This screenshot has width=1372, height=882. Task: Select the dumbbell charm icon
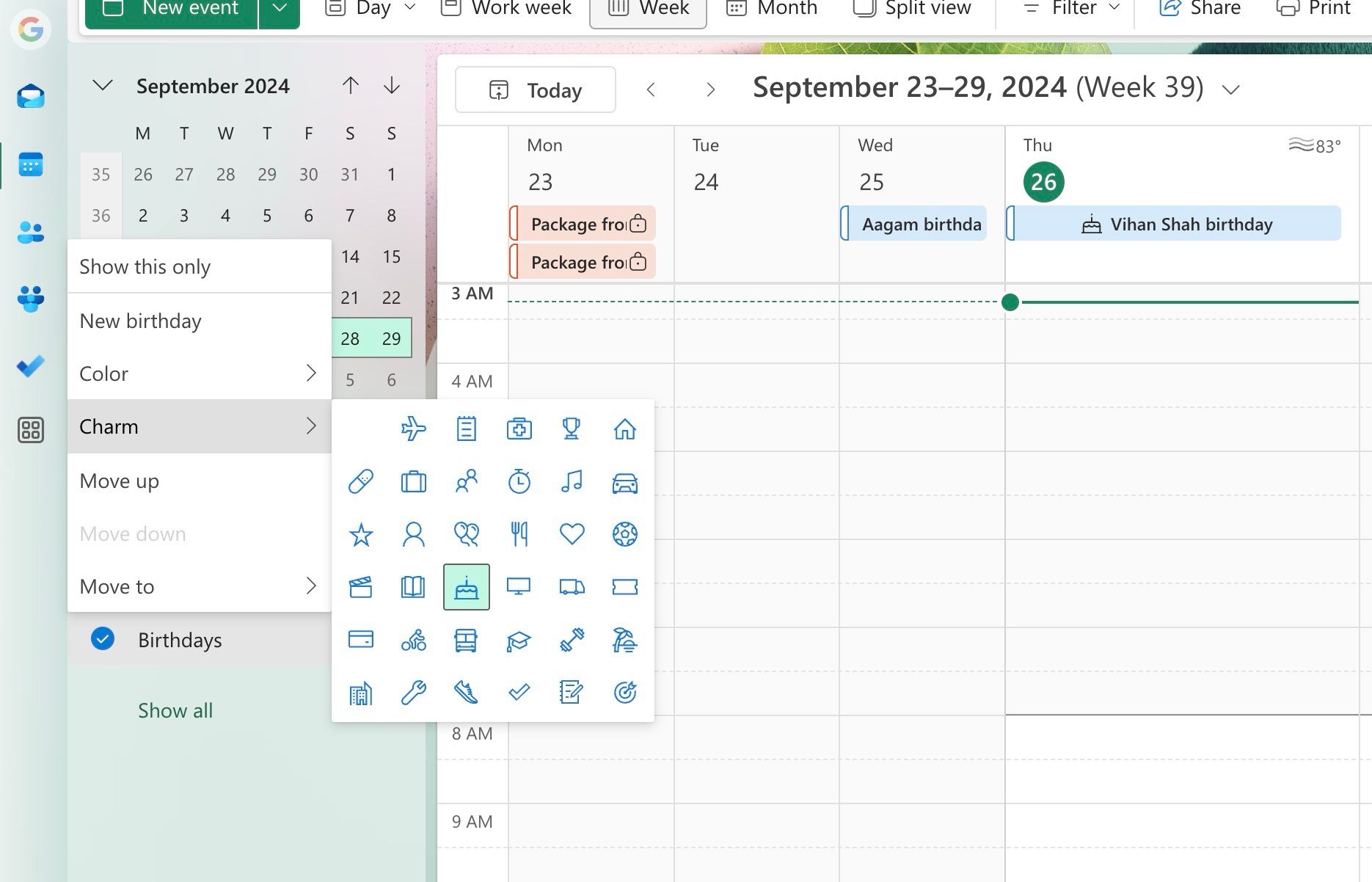(x=572, y=640)
